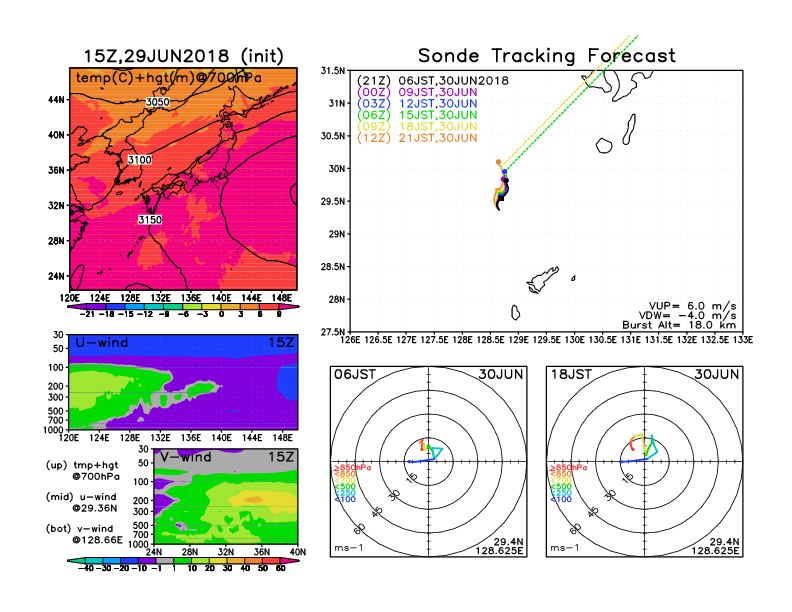
Task: Click the 31.5N axis label on the track map
Action: click(x=333, y=71)
